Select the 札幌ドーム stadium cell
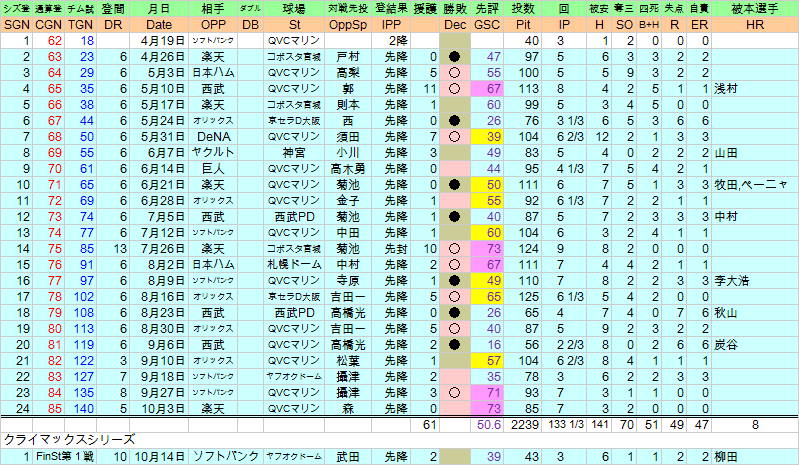Screen dimensions: 799x465 coord(294,265)
